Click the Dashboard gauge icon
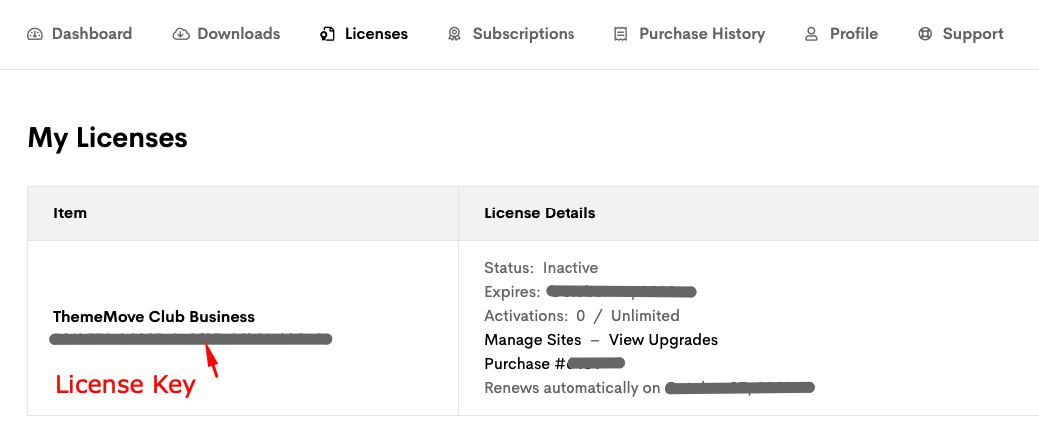The width and height of the screenshot is (1039, 435). [x=34, y=34]
